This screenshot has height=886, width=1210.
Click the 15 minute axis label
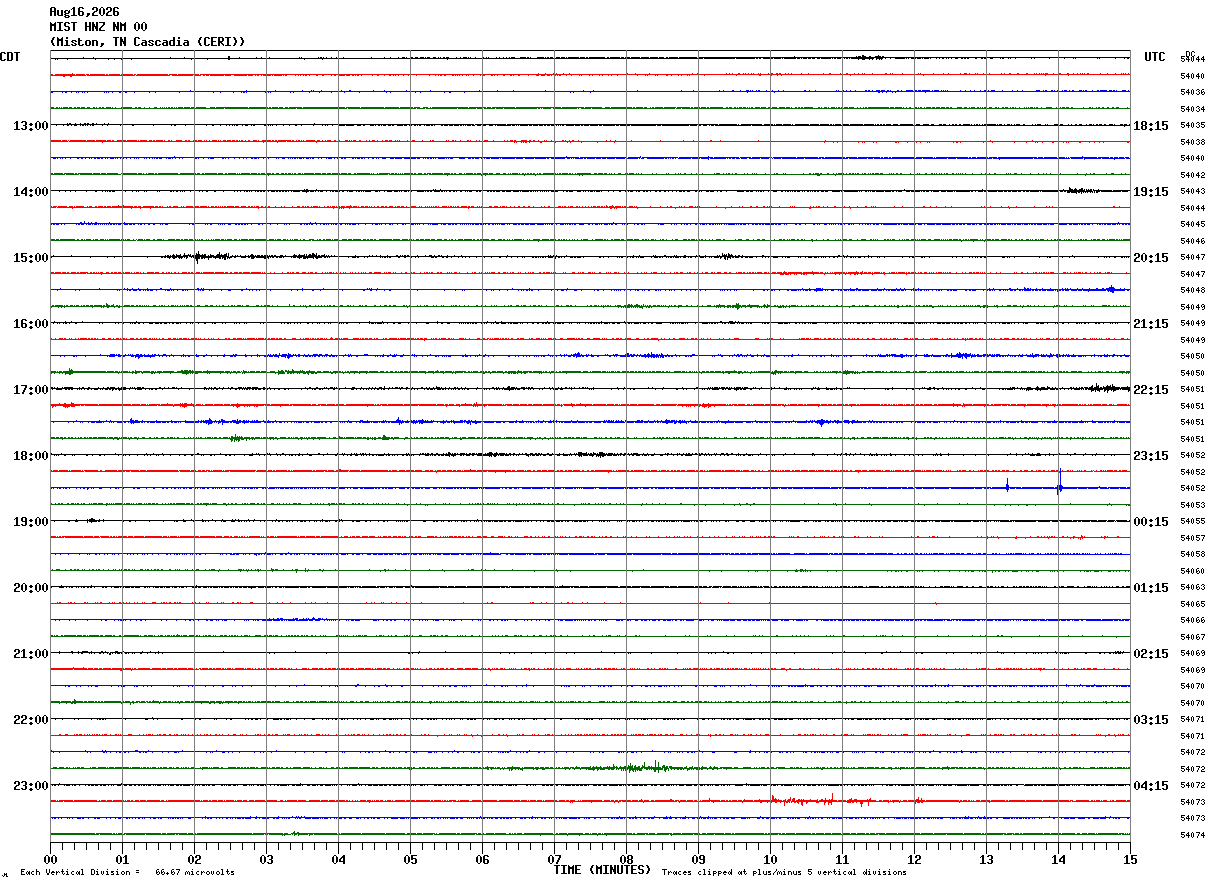click(x=1130, y=859)
